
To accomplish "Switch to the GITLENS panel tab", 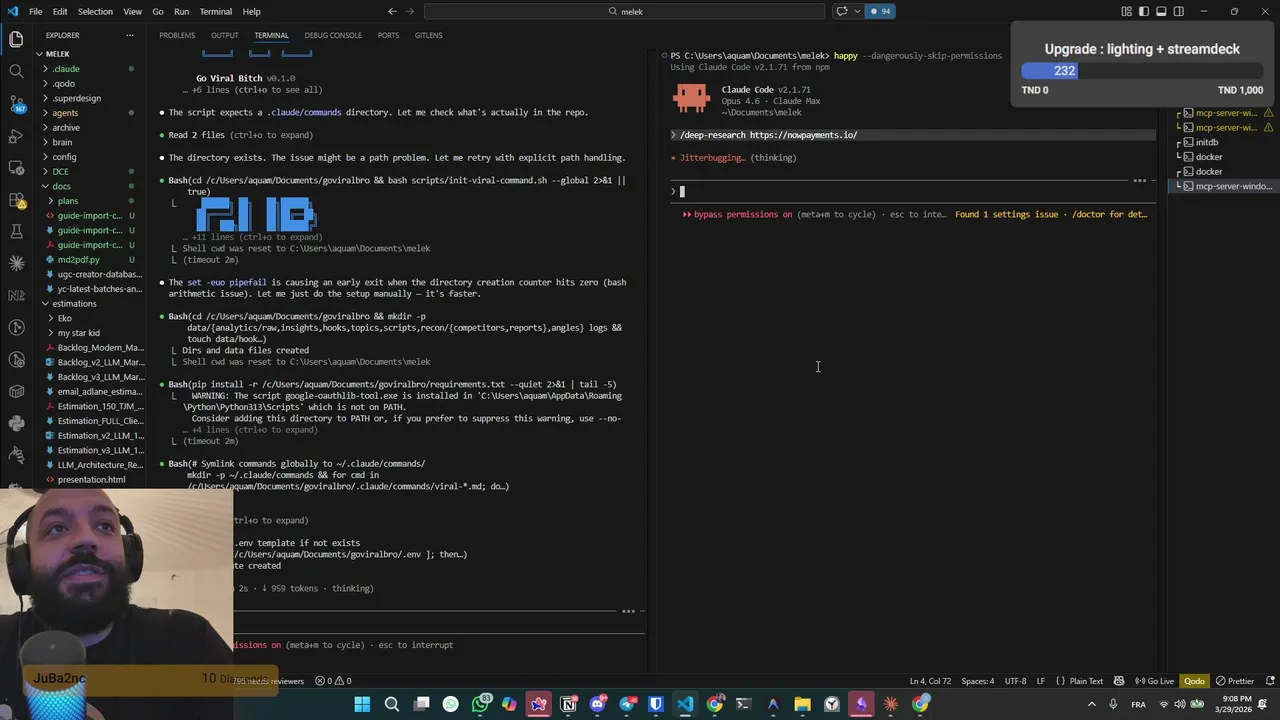I will 428,35.
